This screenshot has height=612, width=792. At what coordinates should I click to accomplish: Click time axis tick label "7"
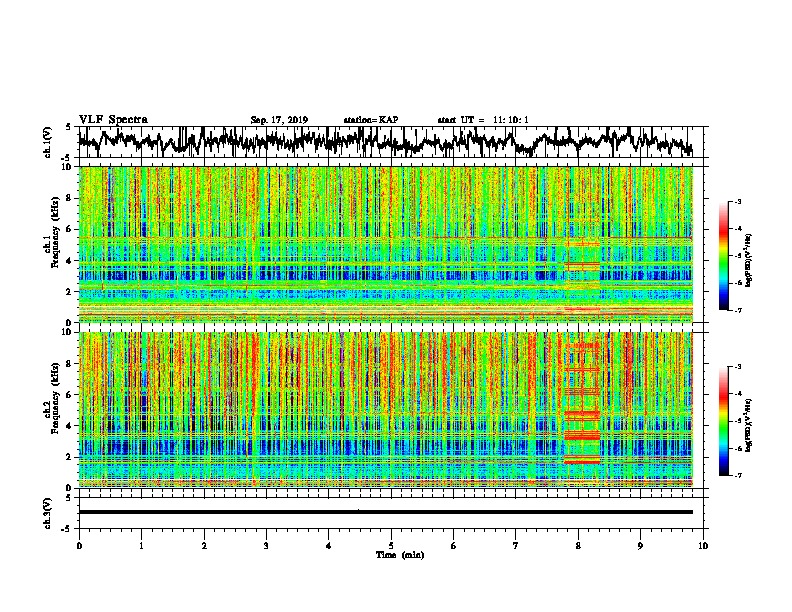516,546
